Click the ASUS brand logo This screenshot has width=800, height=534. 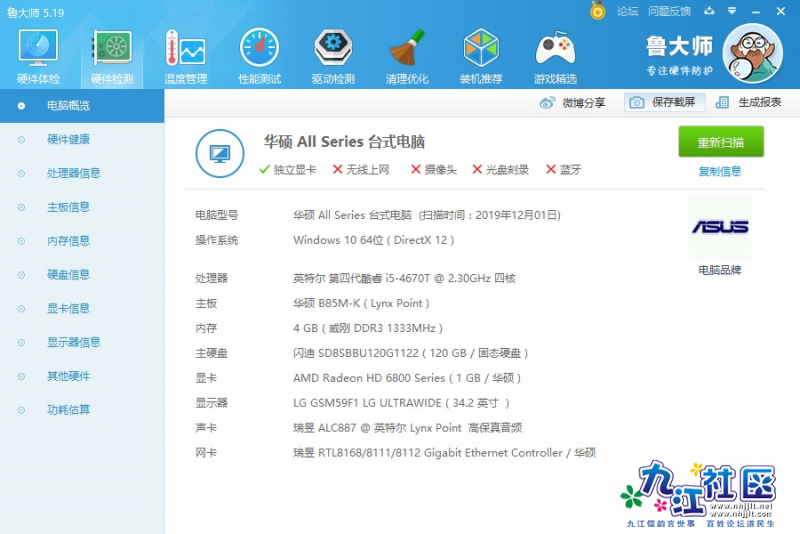[x=720, y=227]
